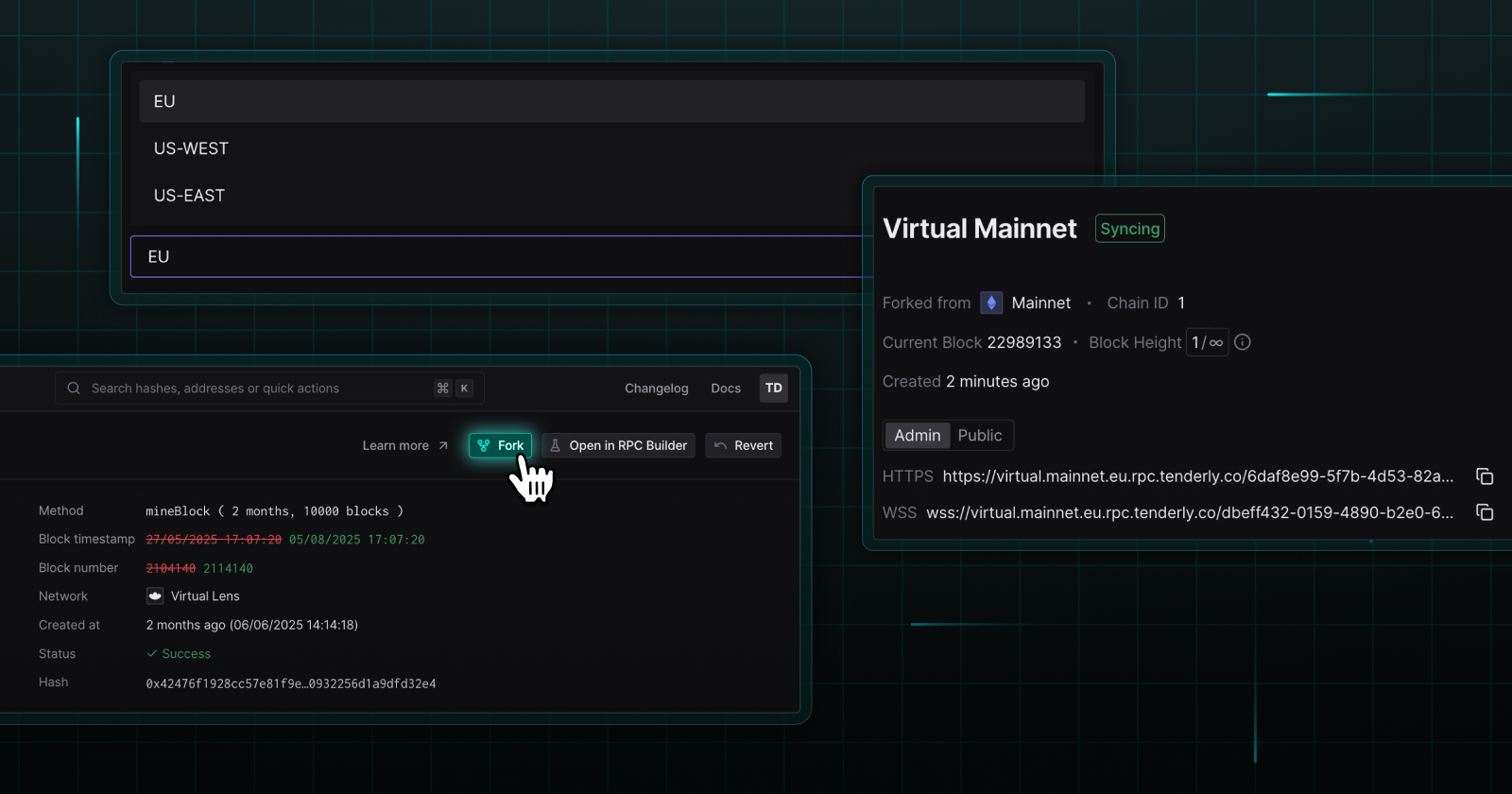Click the Chain ID value 1
Screen dimensions: 1512x794
pos(1181,302)
